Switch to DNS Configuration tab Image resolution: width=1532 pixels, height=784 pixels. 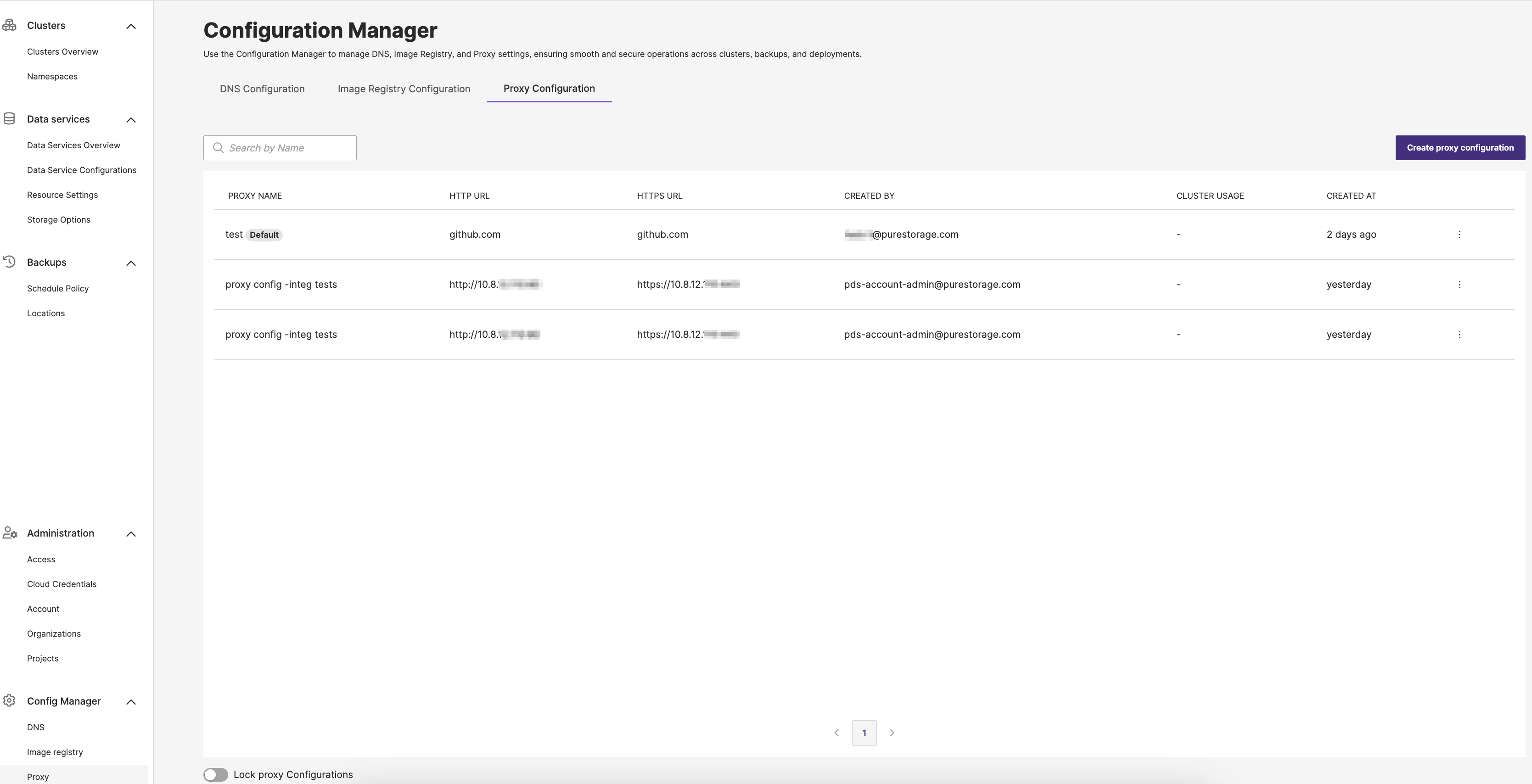pos(262,89)
